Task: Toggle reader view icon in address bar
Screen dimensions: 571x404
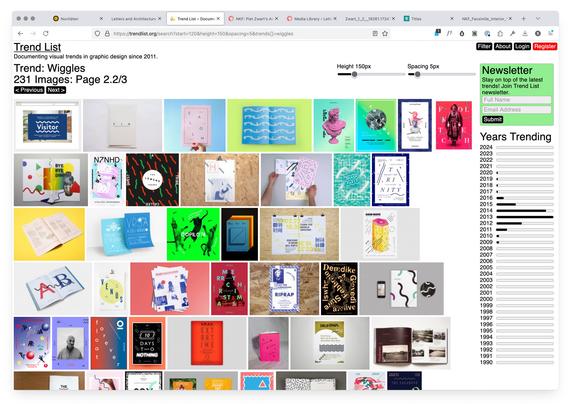Action: (x=375, y=34)
